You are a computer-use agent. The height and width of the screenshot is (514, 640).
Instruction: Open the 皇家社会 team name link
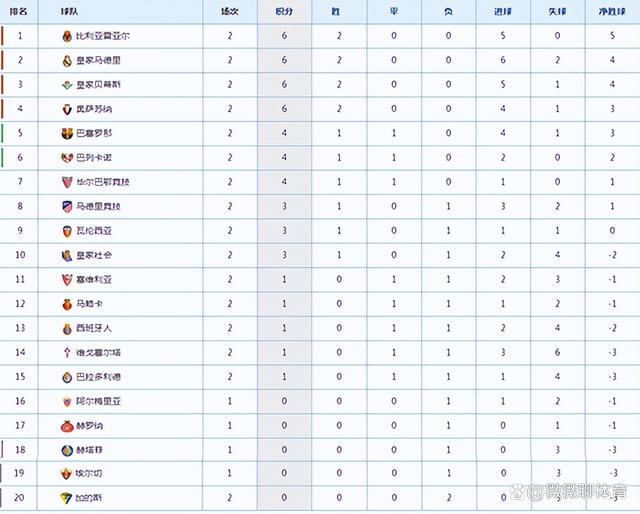94,256
